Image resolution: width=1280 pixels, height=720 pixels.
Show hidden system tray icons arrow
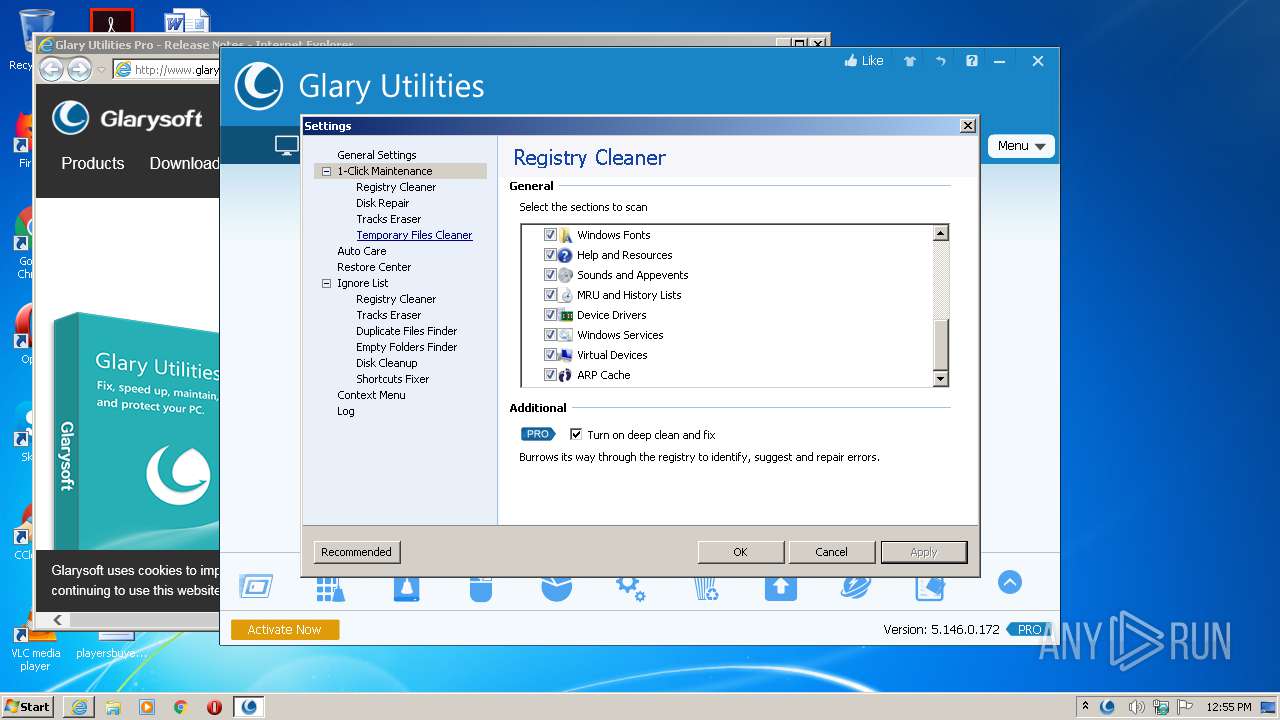coord(1085,706)
